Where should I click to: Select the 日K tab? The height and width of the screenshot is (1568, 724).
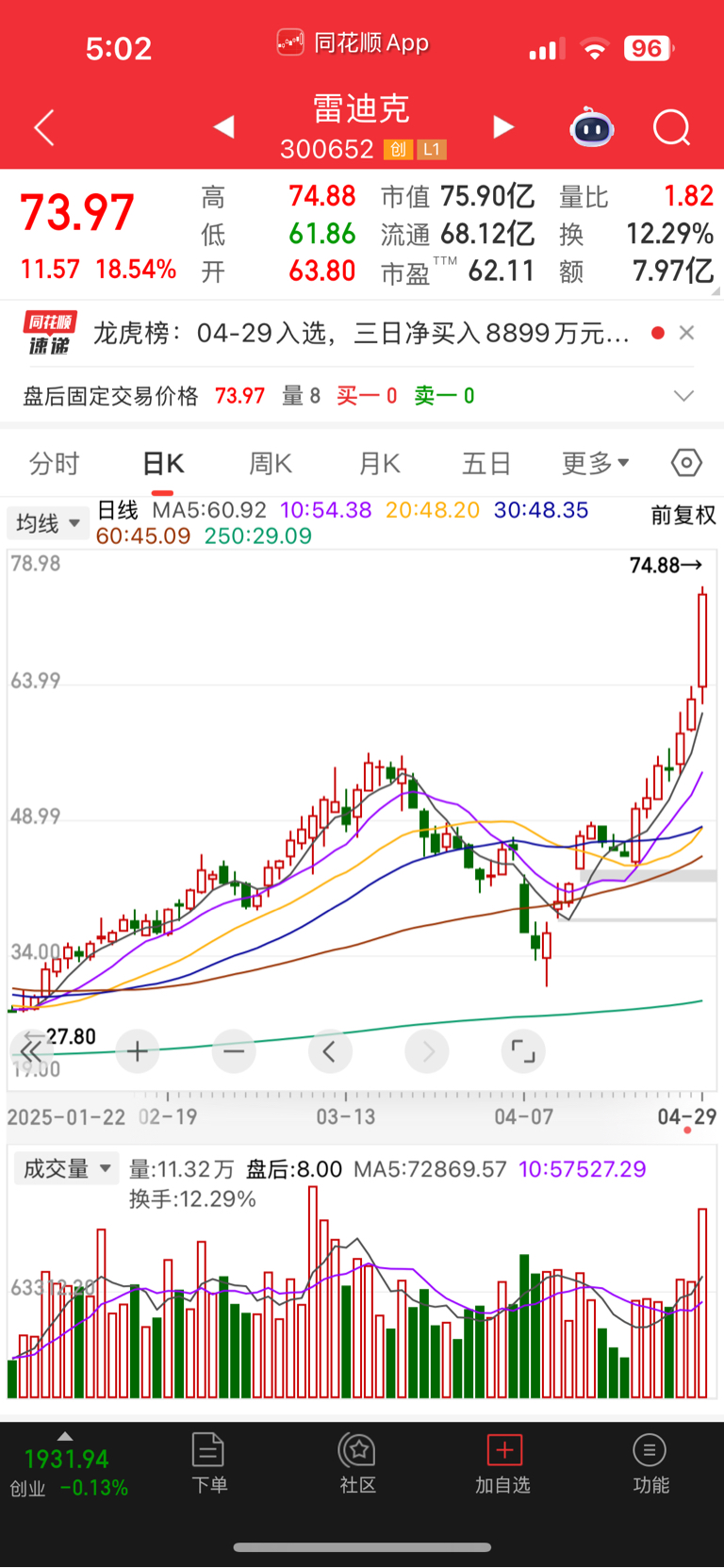pos(163,463)
